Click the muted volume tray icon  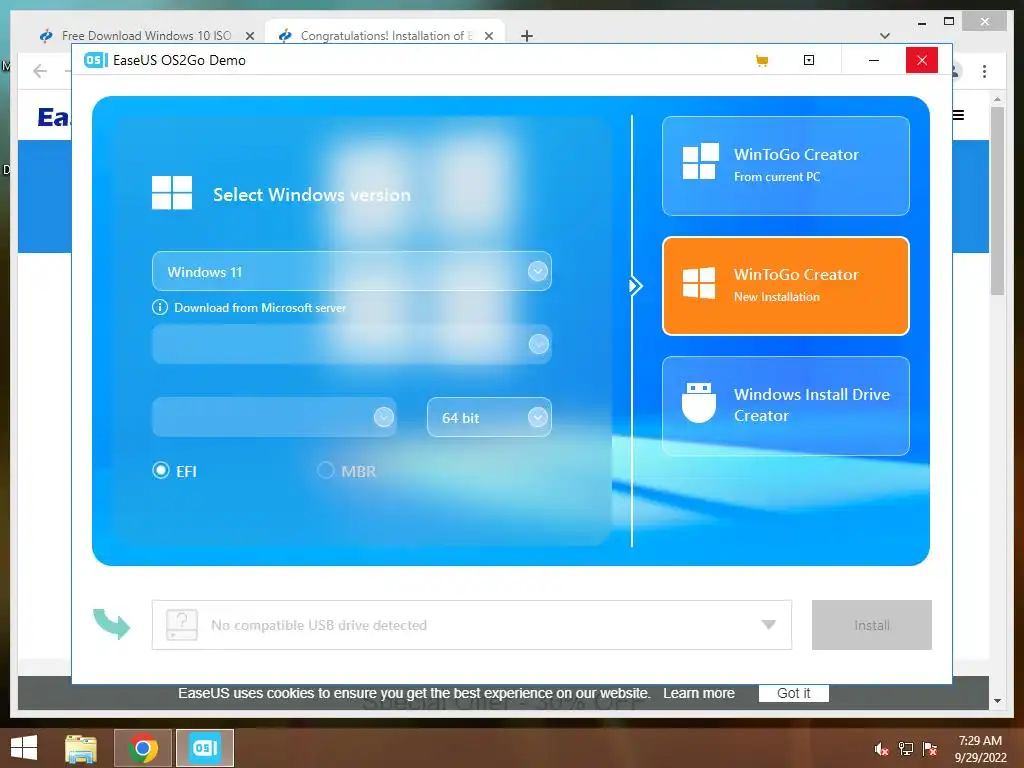(x=882, y=749)
